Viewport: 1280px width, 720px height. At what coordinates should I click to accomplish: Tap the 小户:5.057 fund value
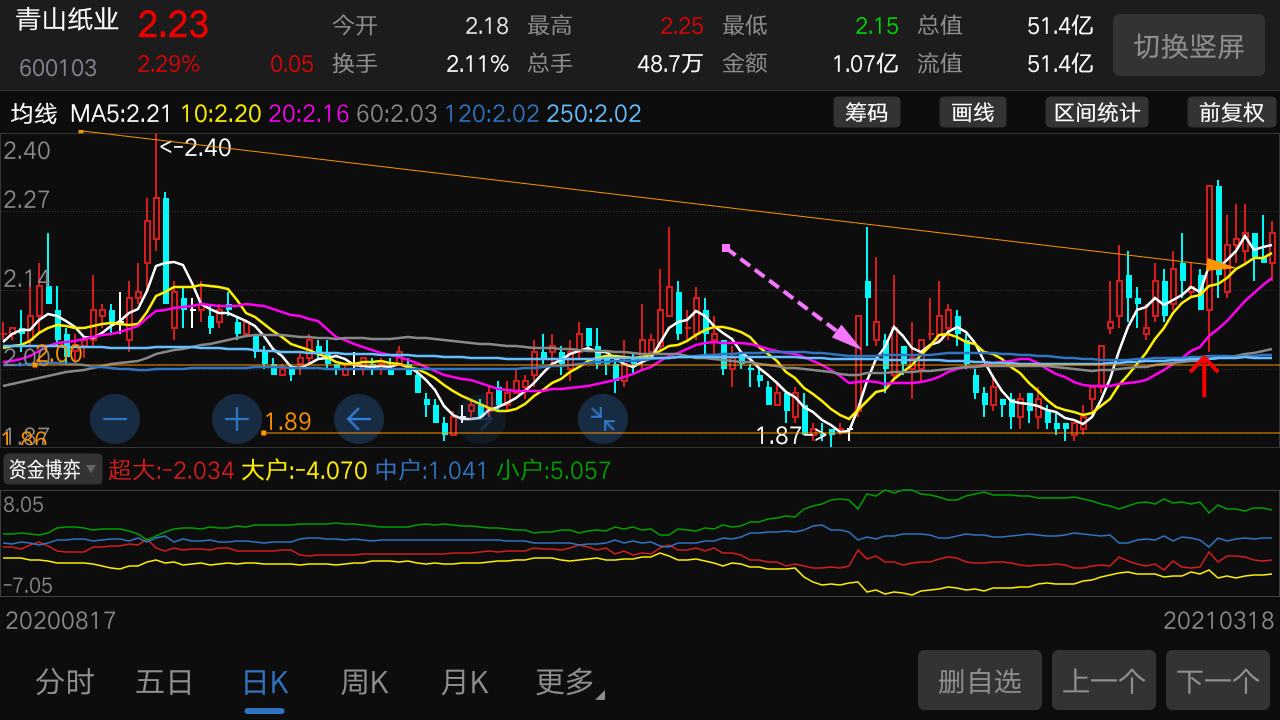(x=554, y=470)
